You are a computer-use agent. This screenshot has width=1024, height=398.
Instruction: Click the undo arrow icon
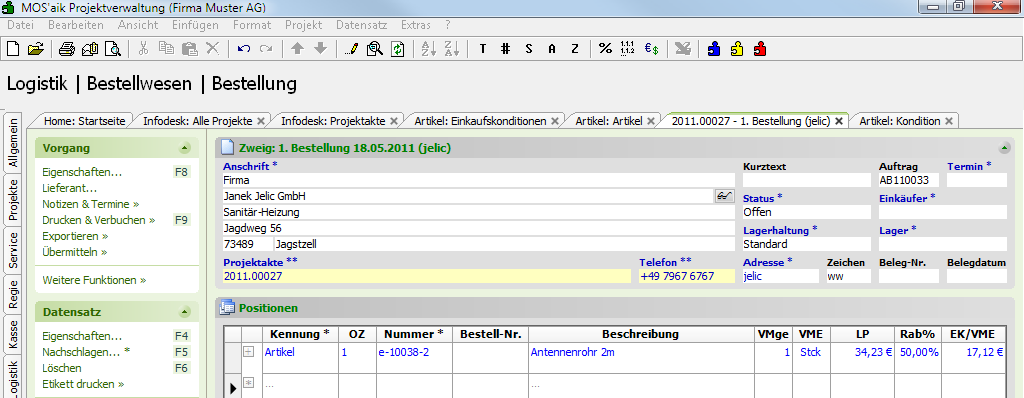point(244,48)
